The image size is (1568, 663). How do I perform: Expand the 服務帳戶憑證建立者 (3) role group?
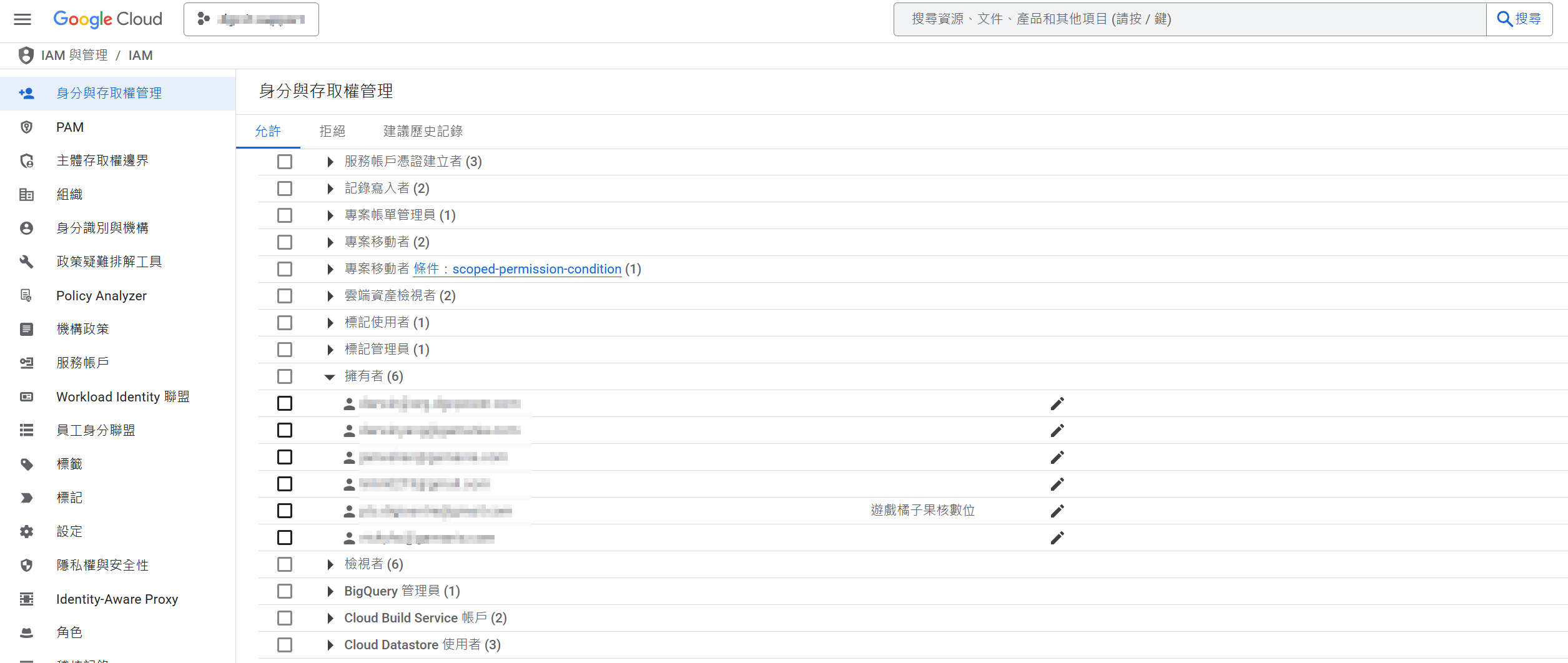coord(330,162)
